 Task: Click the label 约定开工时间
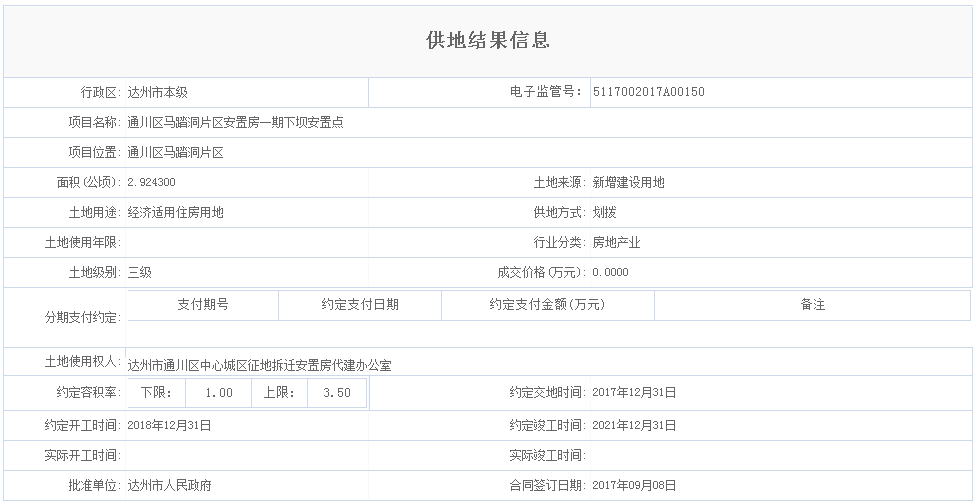point(83,425)
